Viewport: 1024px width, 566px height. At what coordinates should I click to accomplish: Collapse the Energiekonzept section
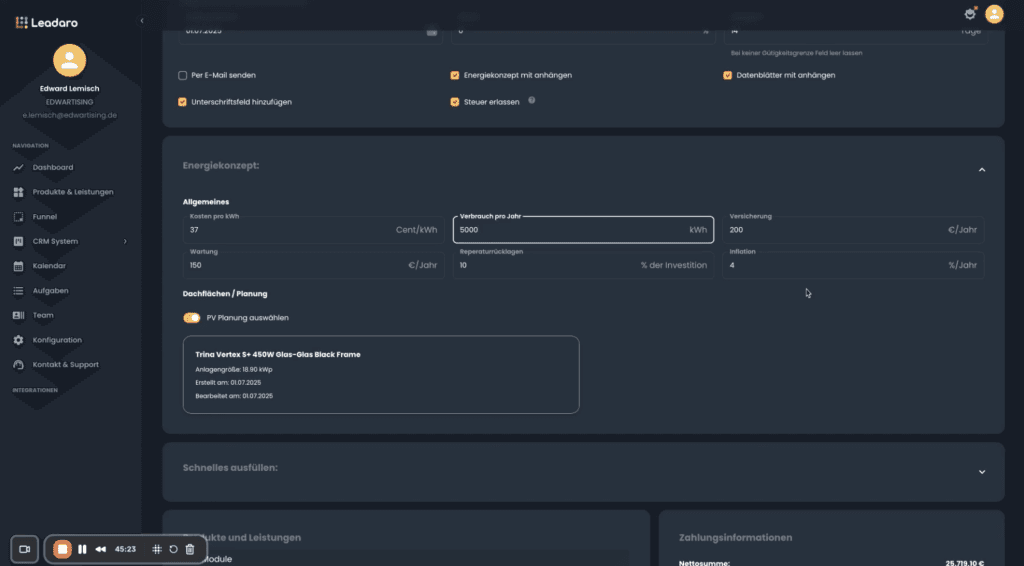pyautogui.click(x=982, y=170)
